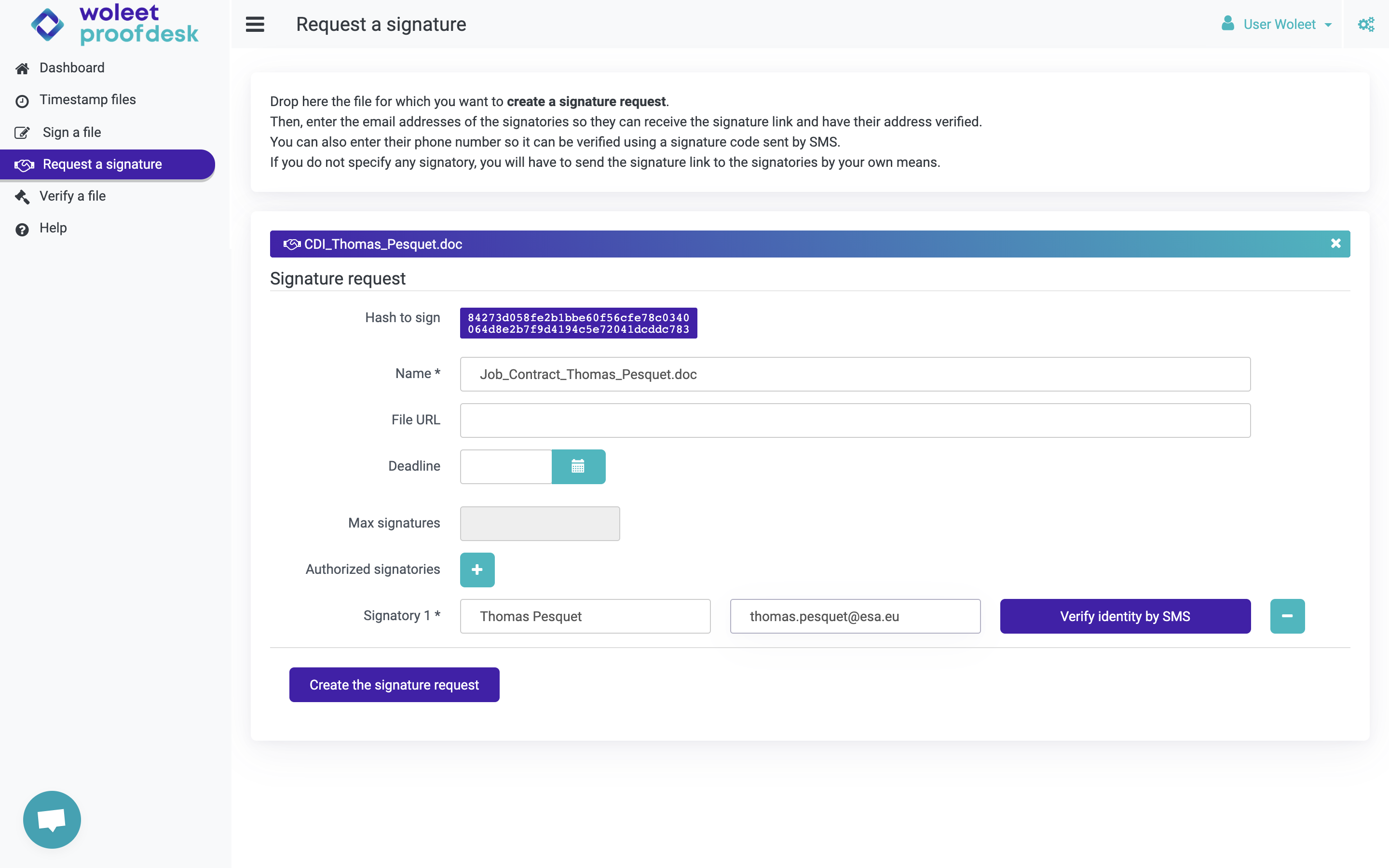
Task: Click the hash to sign value
Action: (x=578, y=323)
